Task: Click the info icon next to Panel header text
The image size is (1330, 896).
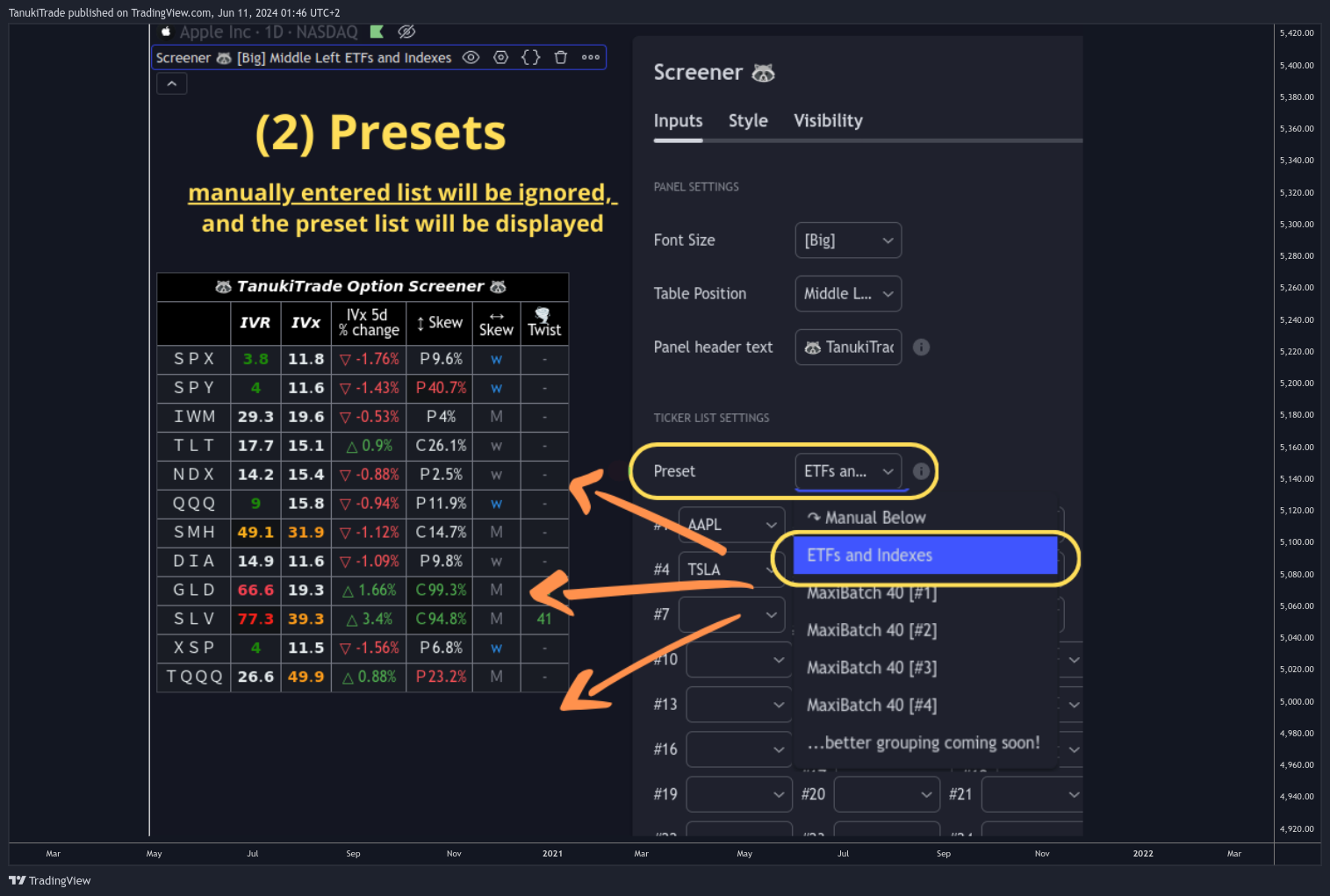Action: coord(921,348)
